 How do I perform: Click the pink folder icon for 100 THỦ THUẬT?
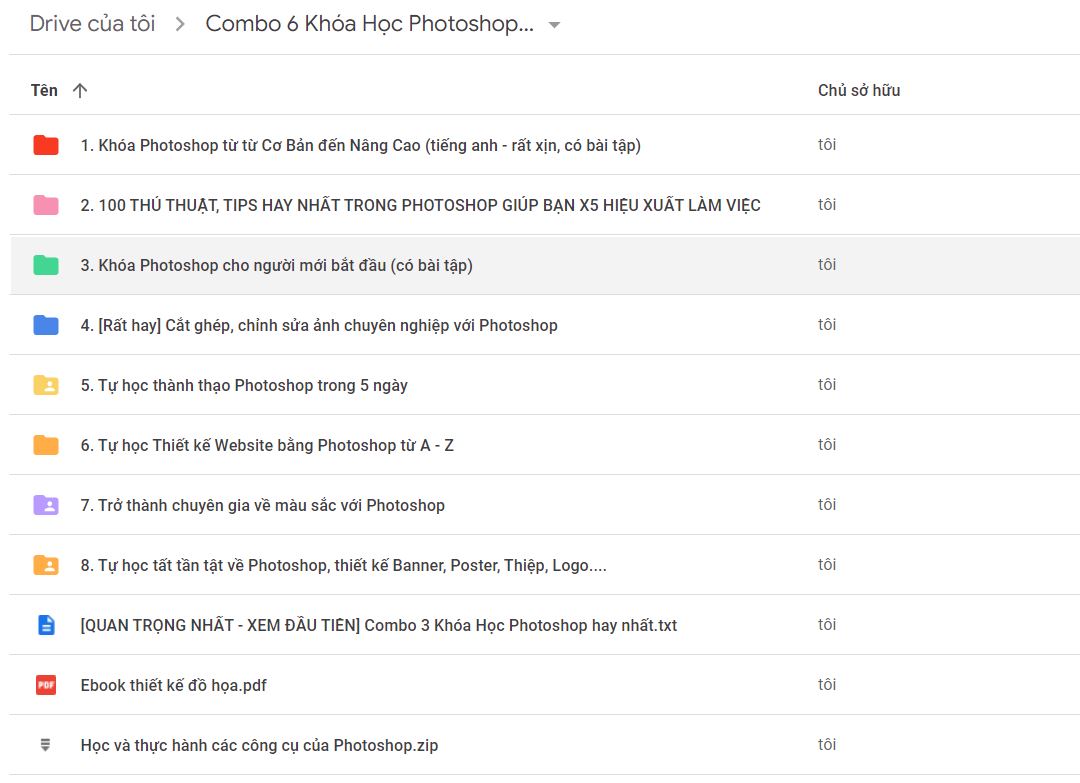click(45, 205)
